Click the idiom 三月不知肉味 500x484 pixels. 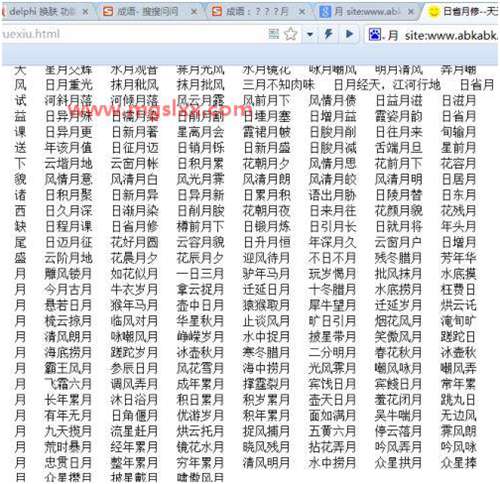tap(279, 85)
